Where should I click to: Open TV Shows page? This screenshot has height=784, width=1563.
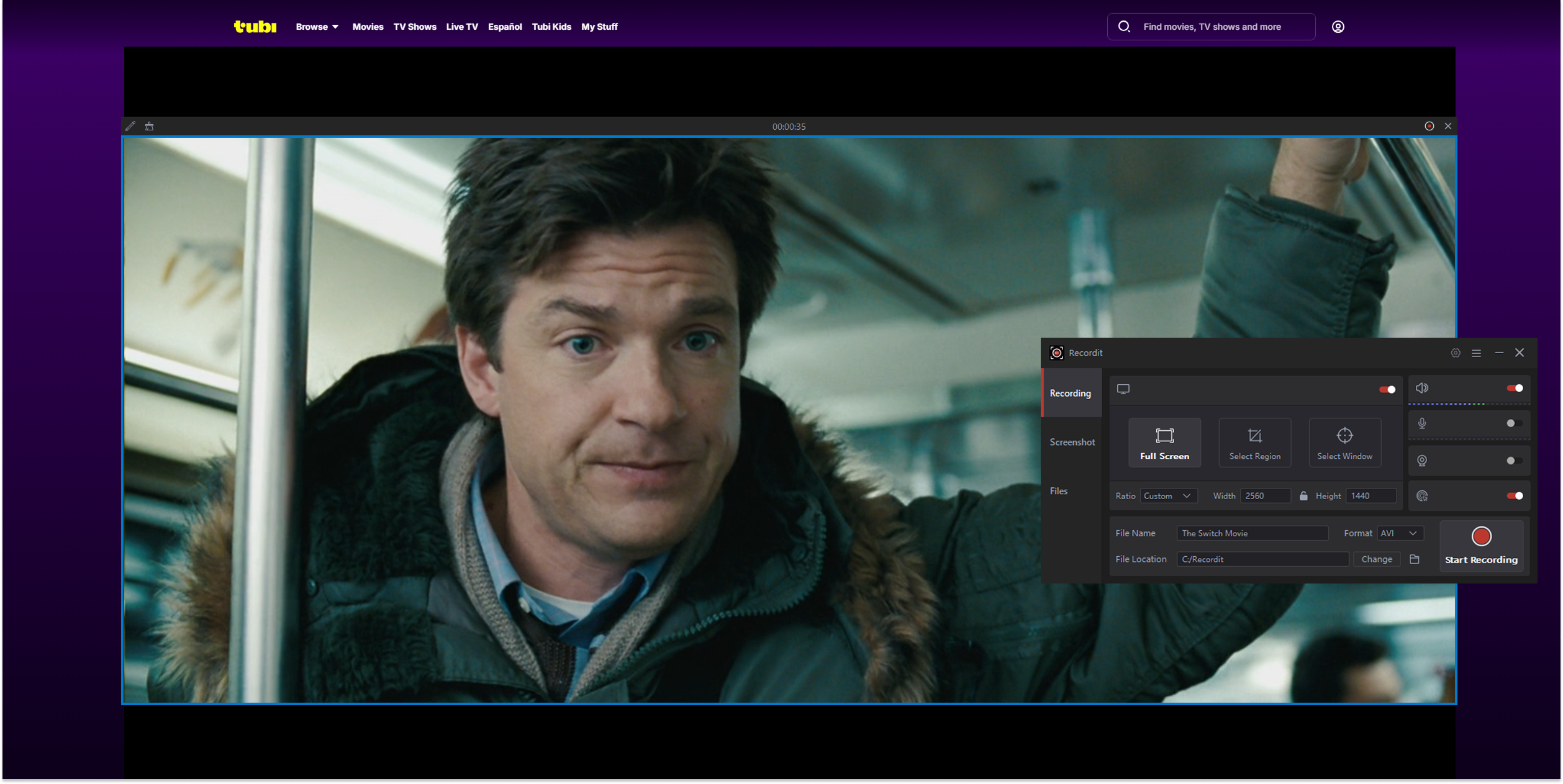[415, 27]
